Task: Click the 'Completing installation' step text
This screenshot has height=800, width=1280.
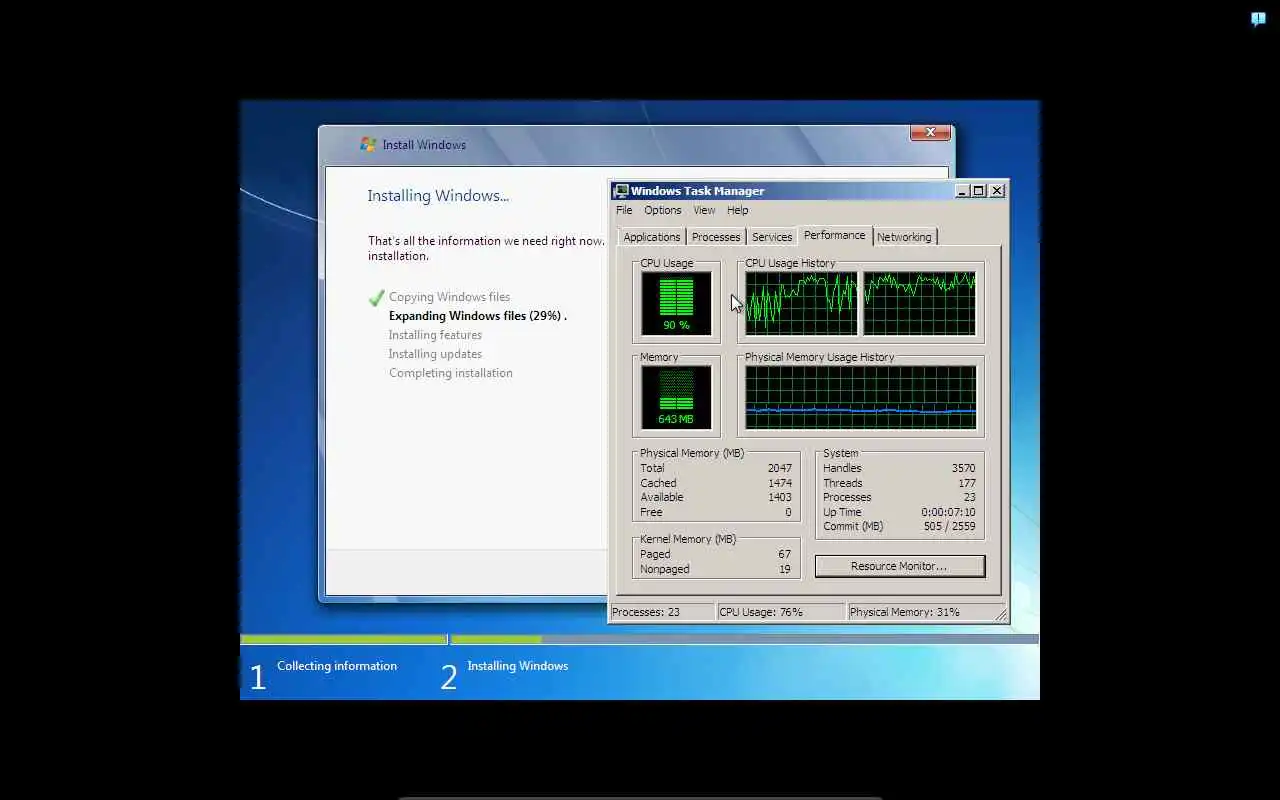Action: tap(451, 373)
